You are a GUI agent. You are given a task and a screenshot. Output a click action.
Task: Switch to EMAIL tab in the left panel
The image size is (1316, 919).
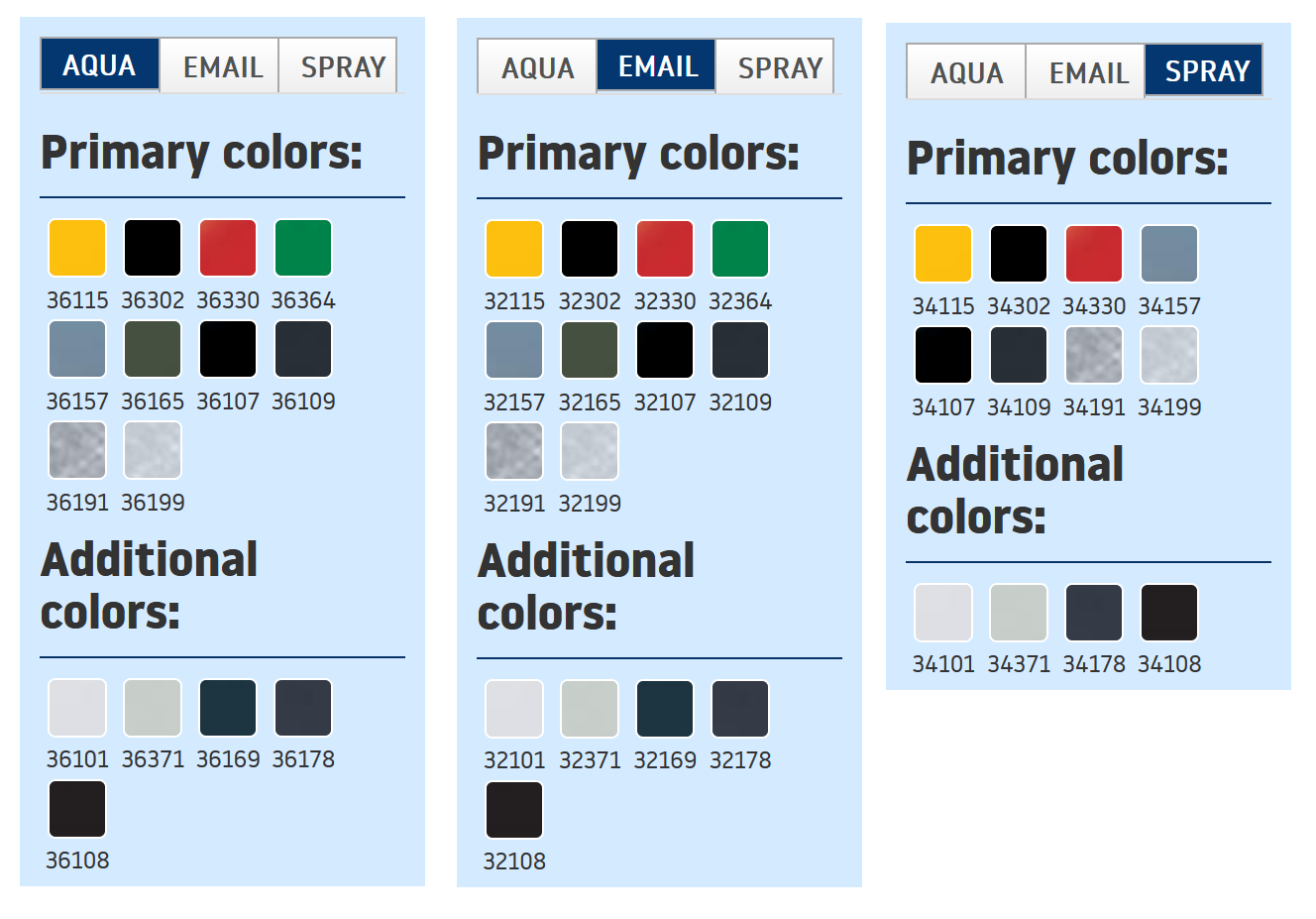[x=221, y=66]
